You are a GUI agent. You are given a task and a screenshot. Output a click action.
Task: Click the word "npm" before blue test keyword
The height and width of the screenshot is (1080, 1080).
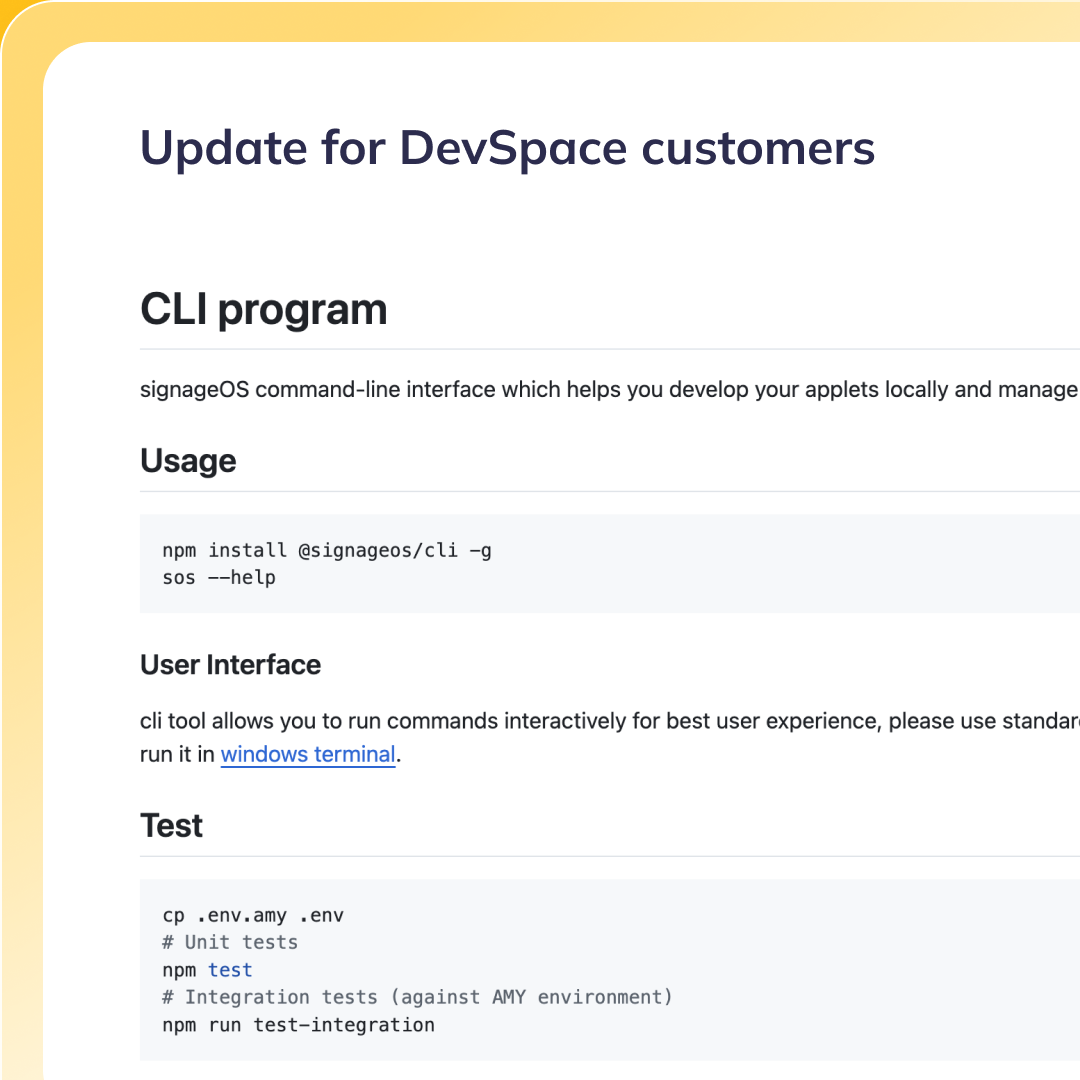pyautogui.click(x=179, y=970)
